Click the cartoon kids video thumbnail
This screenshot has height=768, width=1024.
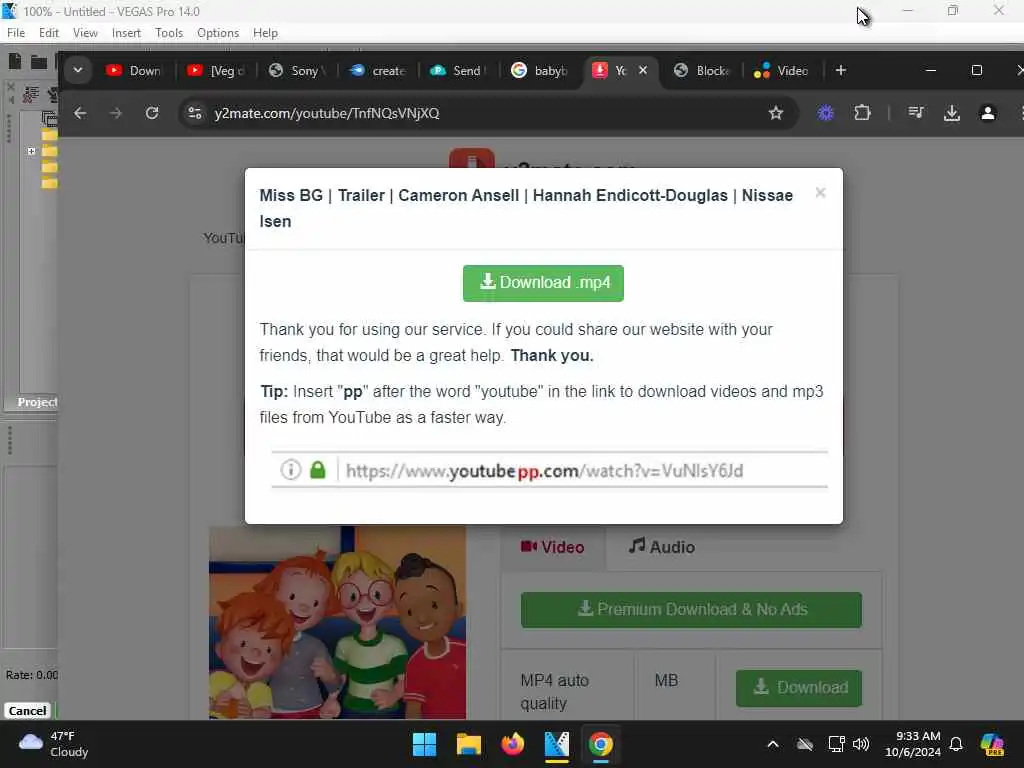pos(338,622)
